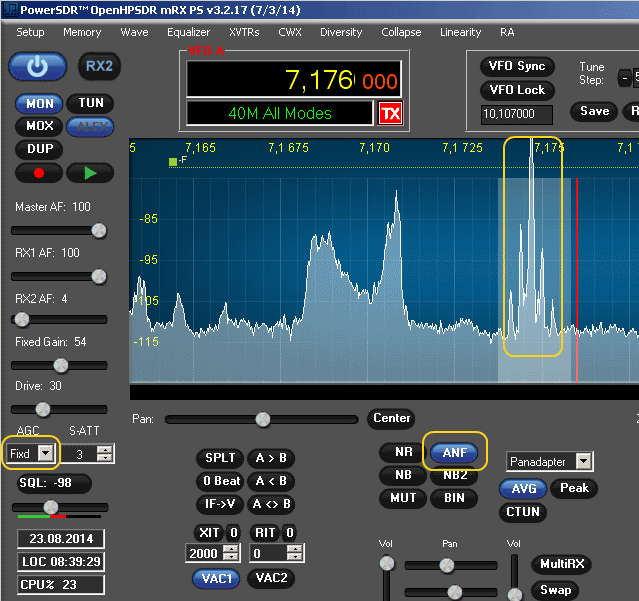Click the Center pan button
639x601 pixels.
tap(391, 418)
